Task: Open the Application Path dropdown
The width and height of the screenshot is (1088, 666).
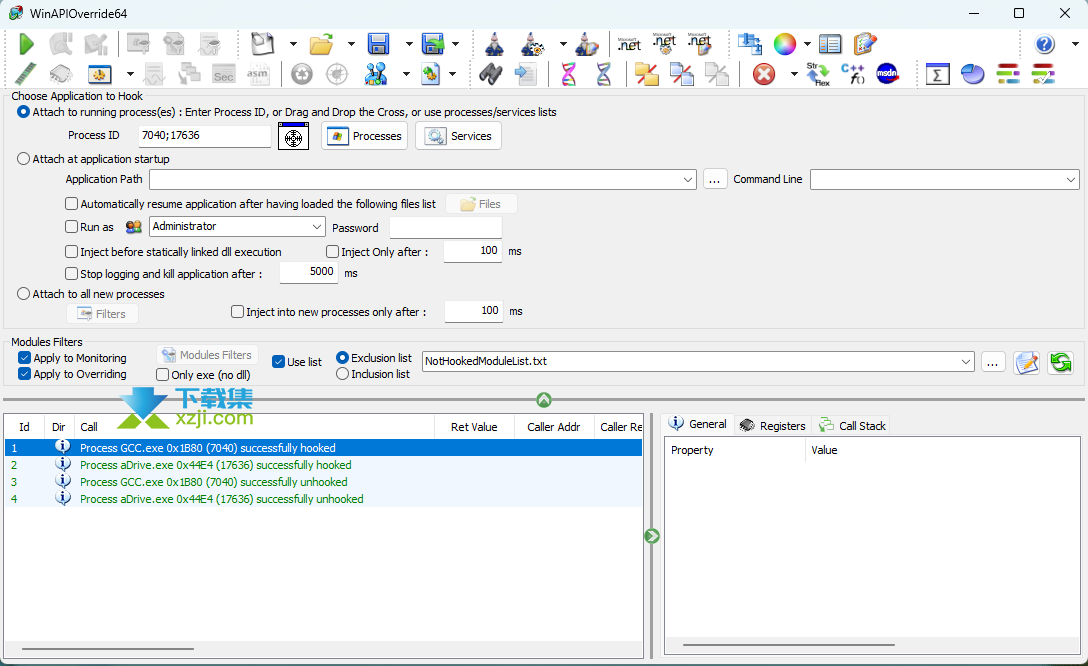Action: [688, 180]
